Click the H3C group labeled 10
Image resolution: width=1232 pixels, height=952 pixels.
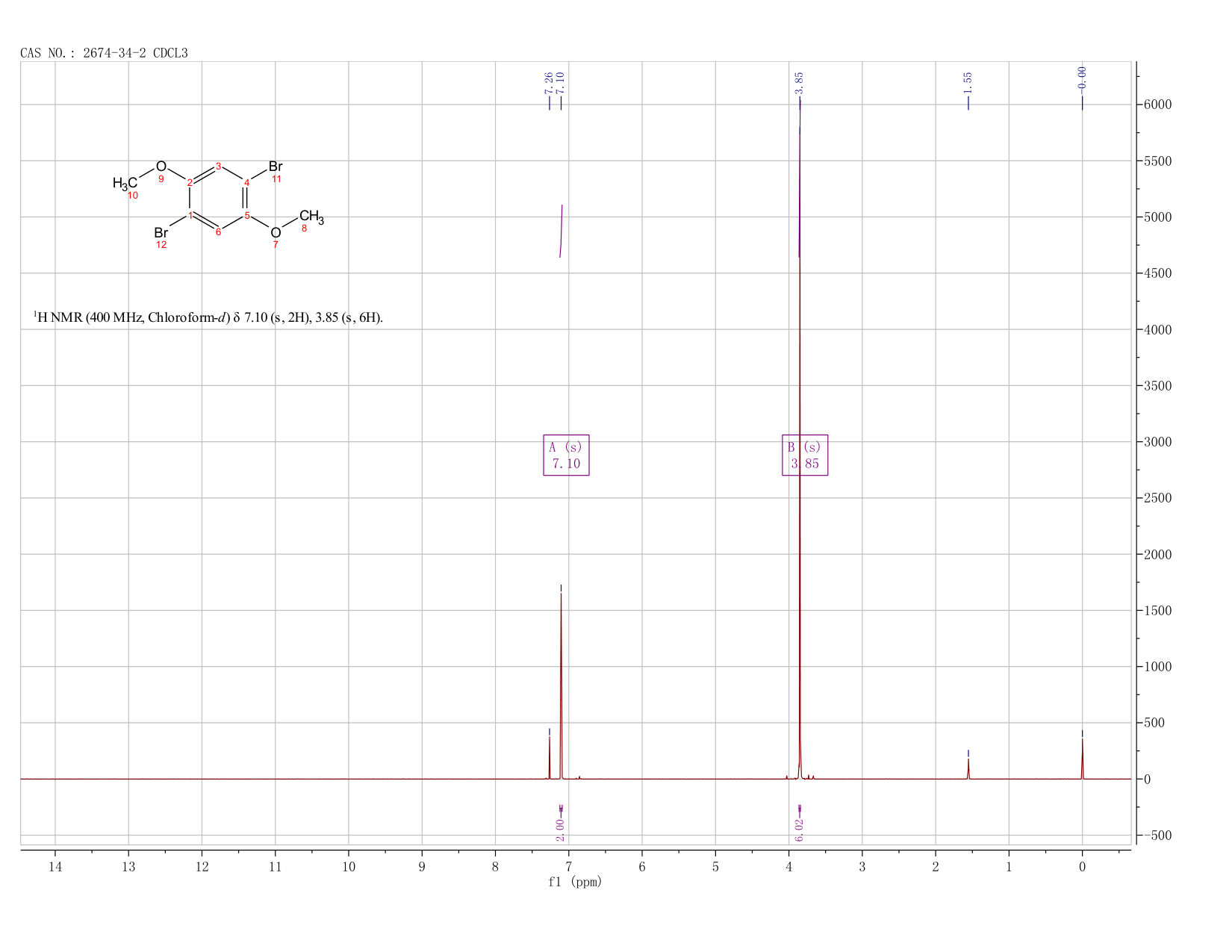pyautogui.click(x=125, y=183)
